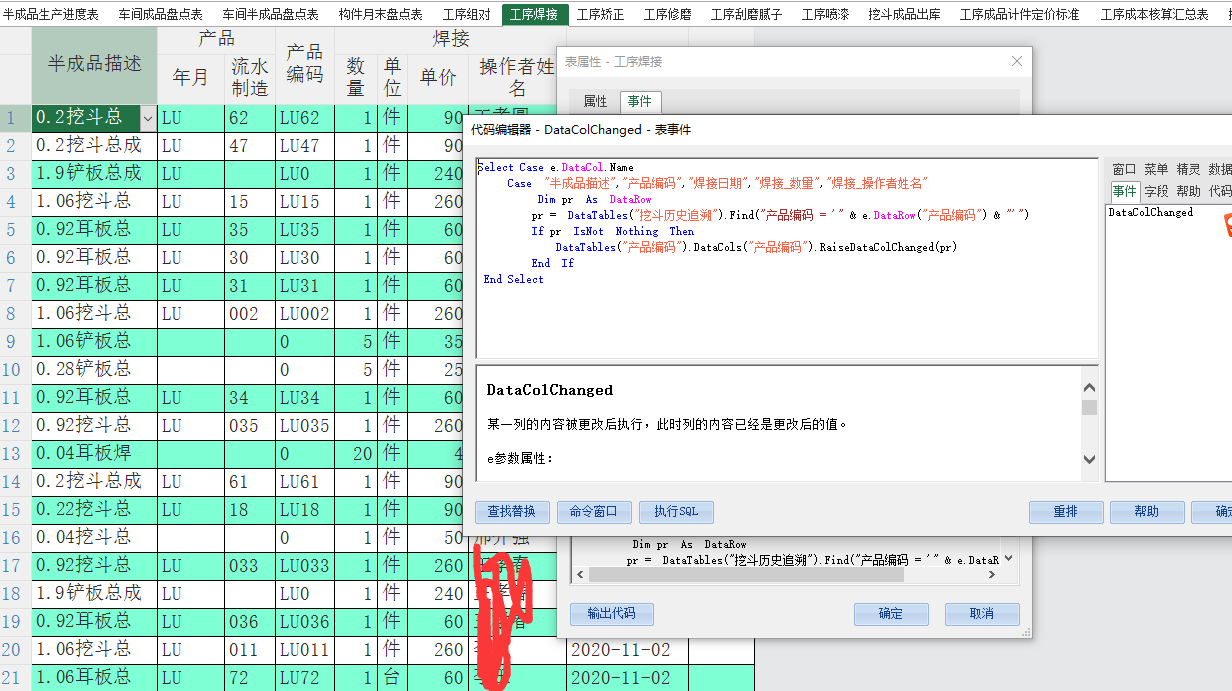Screen dimensions: 1232x691
Task: Open the 窗口 tab in the code editor side panel
Action: (x=1124, y=169)
